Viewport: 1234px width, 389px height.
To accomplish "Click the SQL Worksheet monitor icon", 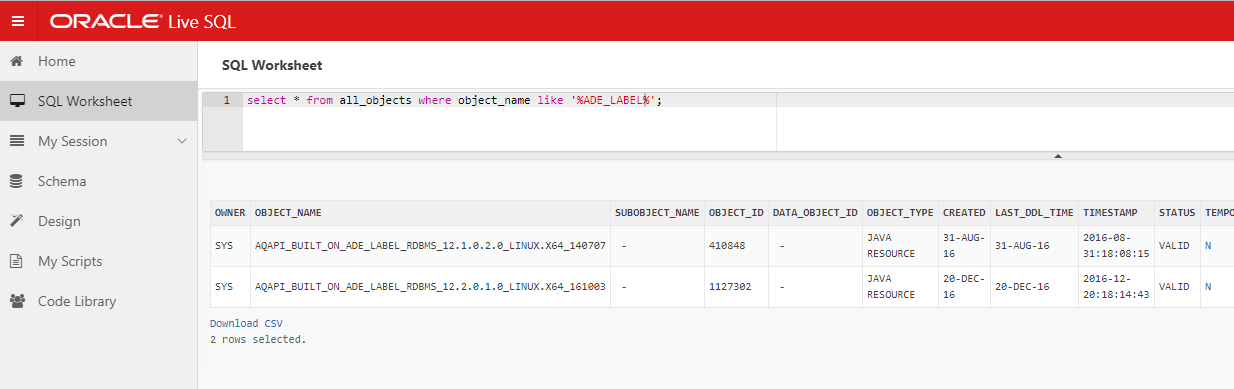I will tap(16, 101).
